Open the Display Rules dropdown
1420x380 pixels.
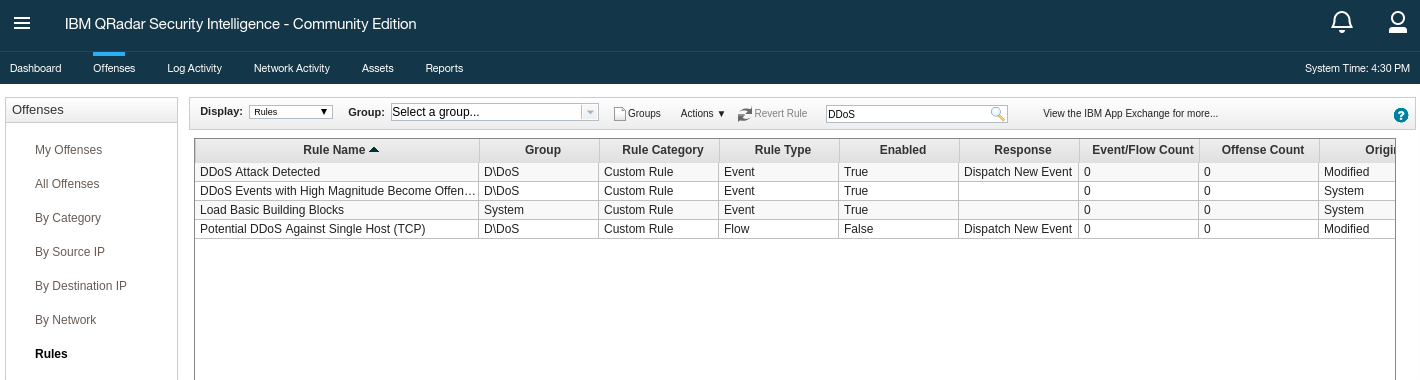[x=291, y=112]
